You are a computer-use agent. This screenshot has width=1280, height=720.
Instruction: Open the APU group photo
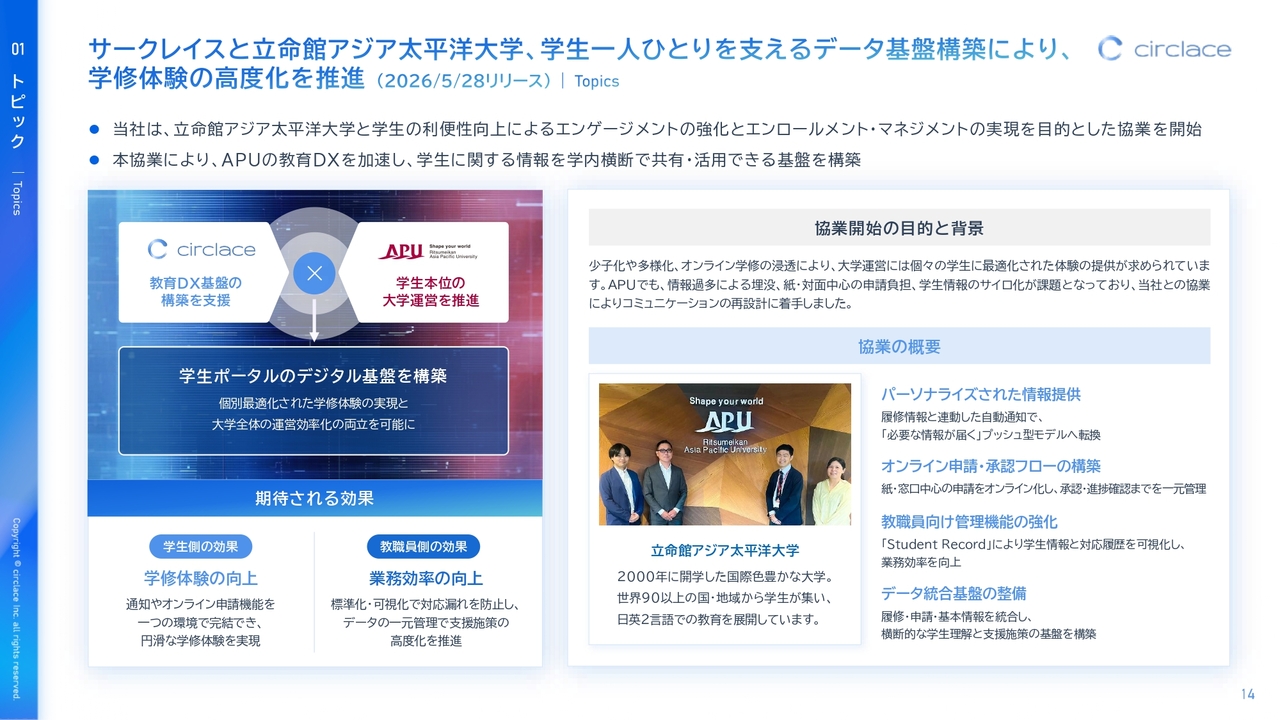pos(725,454)
